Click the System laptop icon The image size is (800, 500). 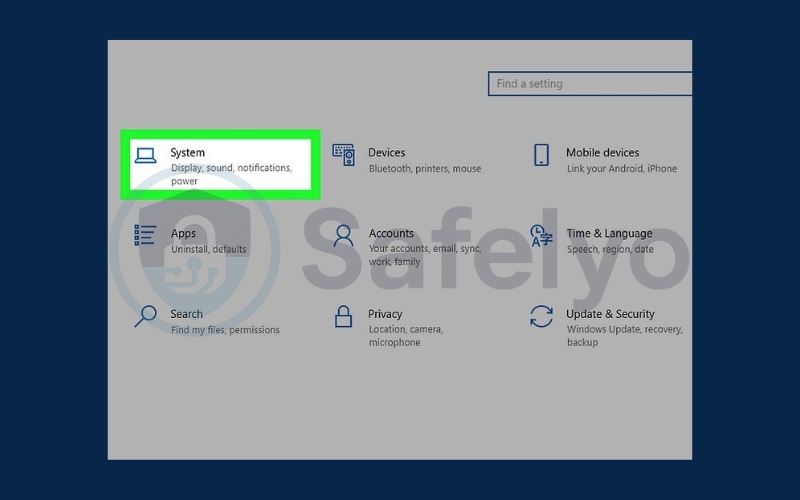click(x=146, y=155)
